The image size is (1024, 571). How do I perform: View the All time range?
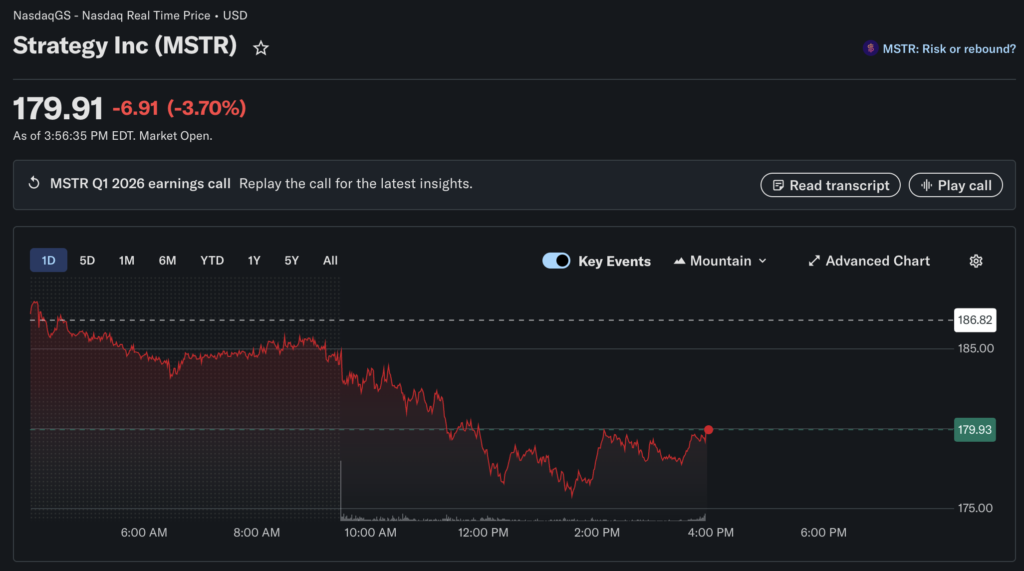(330, 260)
